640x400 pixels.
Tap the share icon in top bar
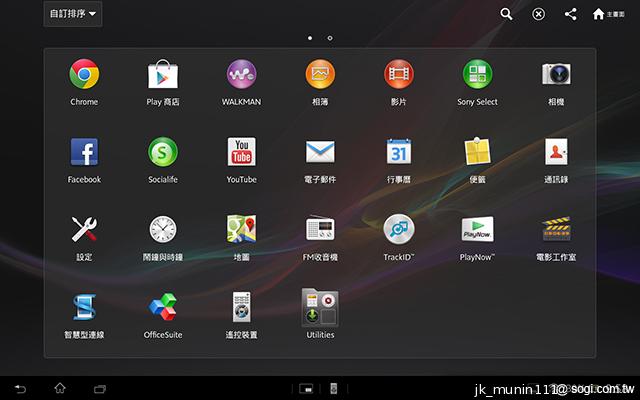pyautogui.click(x=571, y=14)
